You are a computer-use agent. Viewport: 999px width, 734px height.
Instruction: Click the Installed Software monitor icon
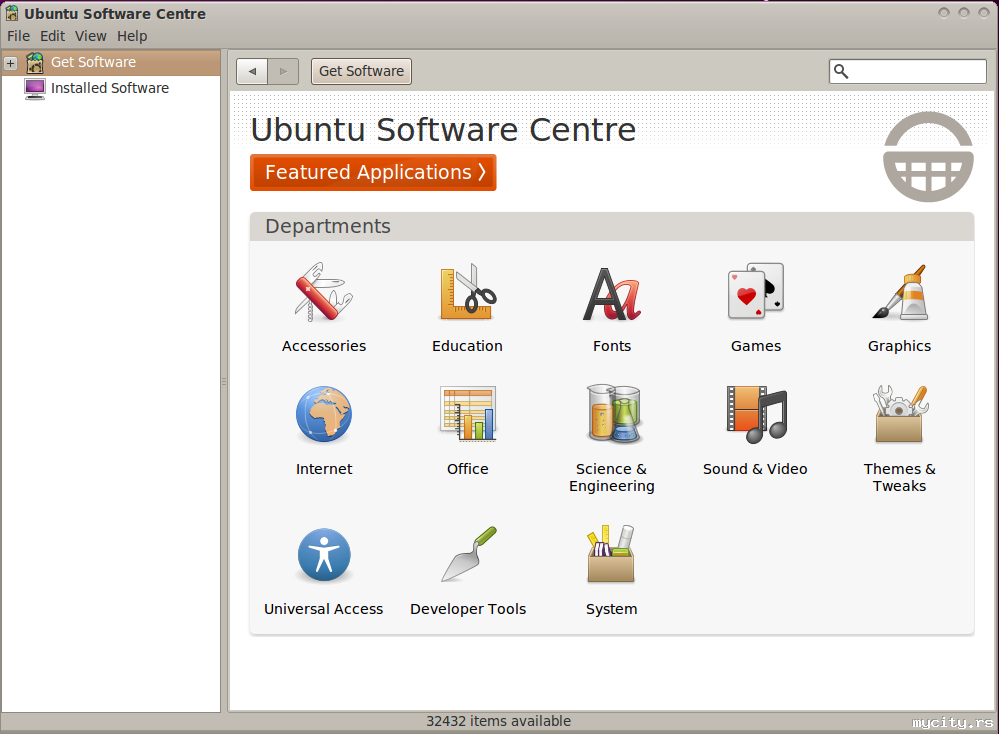coord(34,89)
